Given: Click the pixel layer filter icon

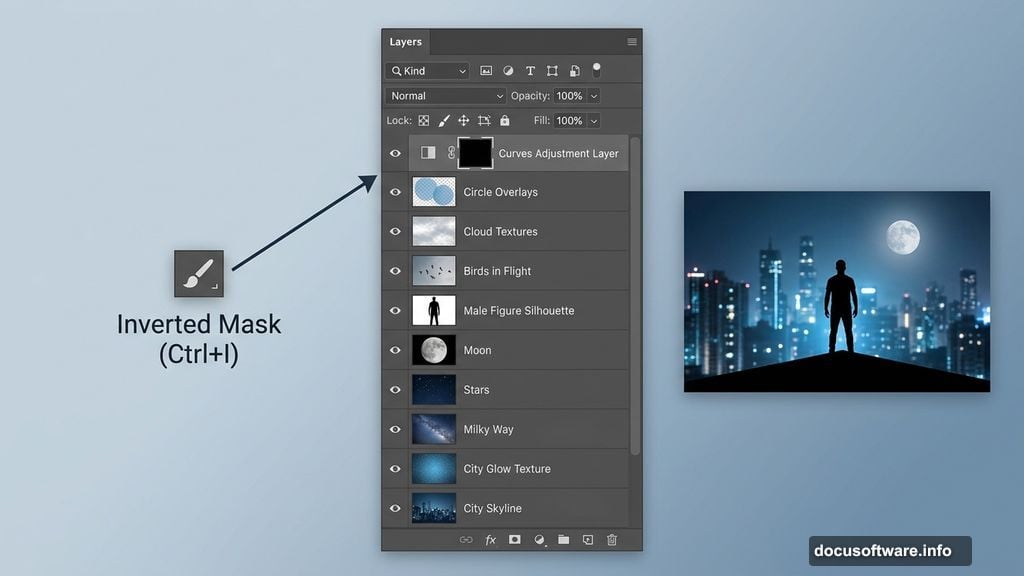Looking at the screenshot, I should (x=487, y=71).
